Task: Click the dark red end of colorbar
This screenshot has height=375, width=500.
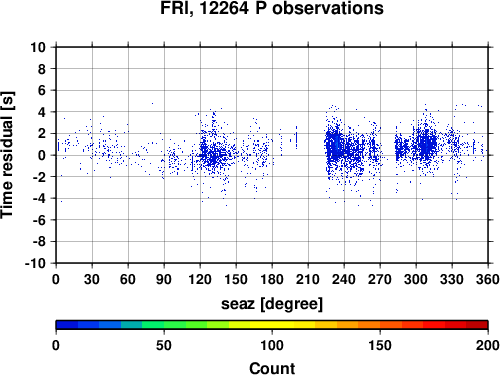Action: coord(477,325)
